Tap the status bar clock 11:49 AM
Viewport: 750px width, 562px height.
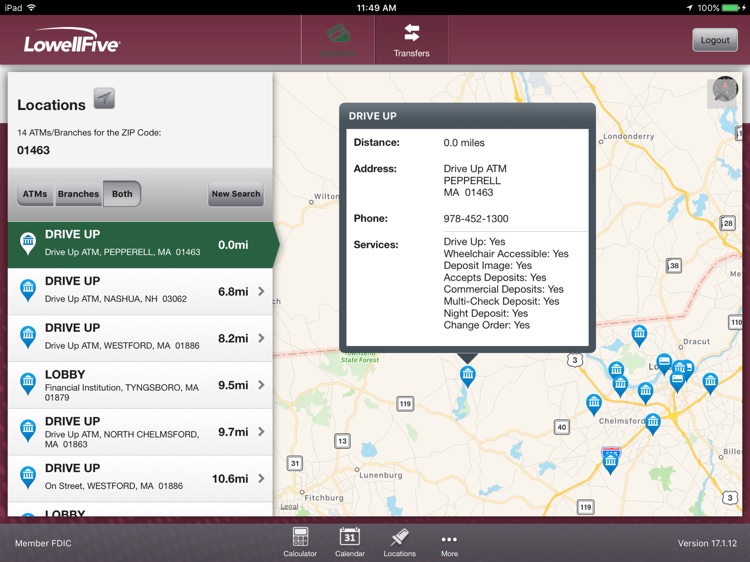(376, 8)
